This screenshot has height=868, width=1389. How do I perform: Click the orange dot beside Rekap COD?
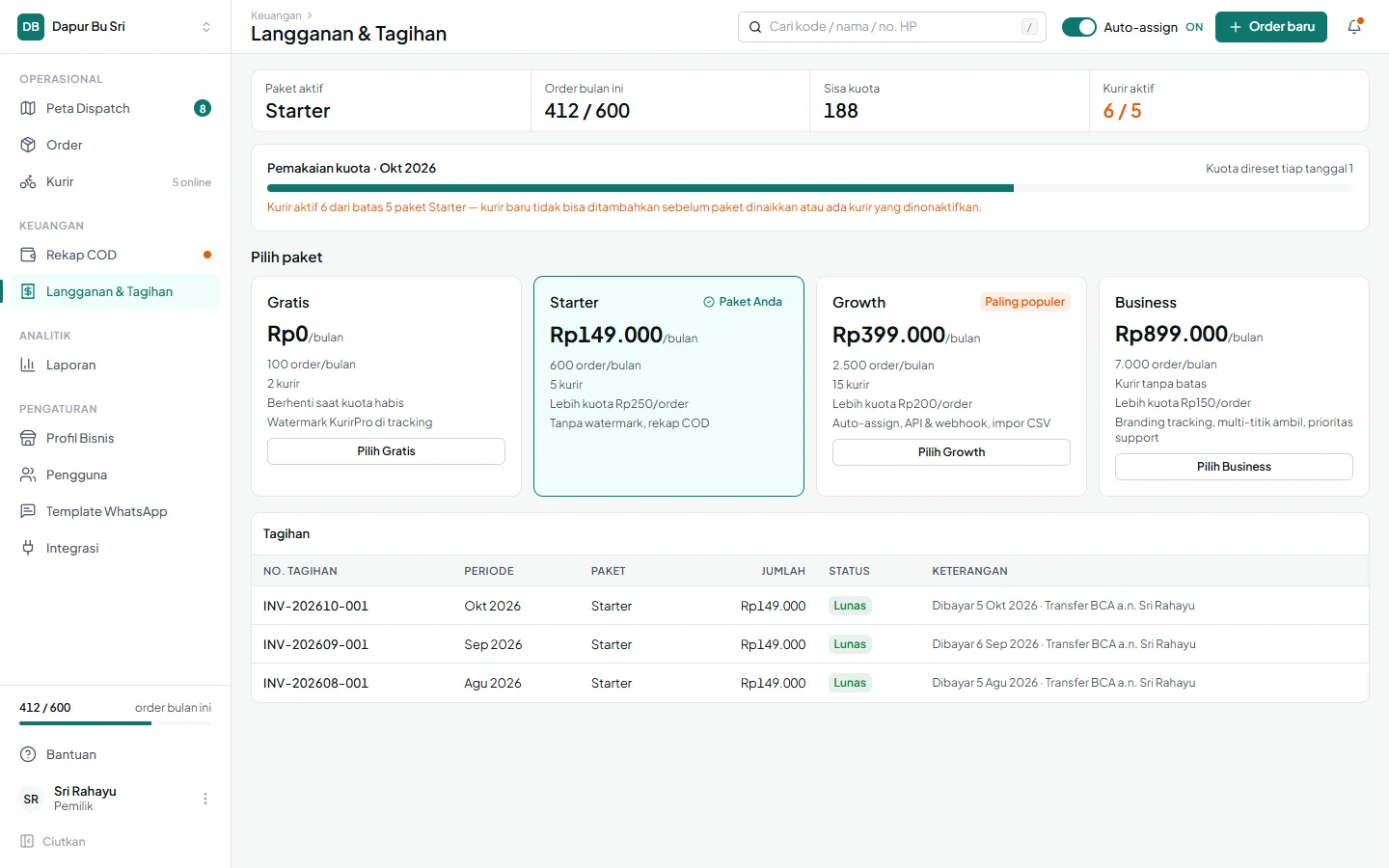tap(207, 255)
